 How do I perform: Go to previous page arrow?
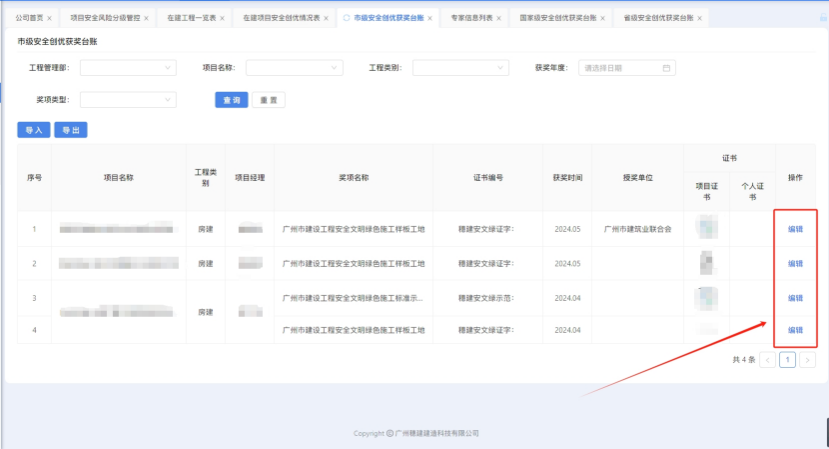(x=768, y=359)
